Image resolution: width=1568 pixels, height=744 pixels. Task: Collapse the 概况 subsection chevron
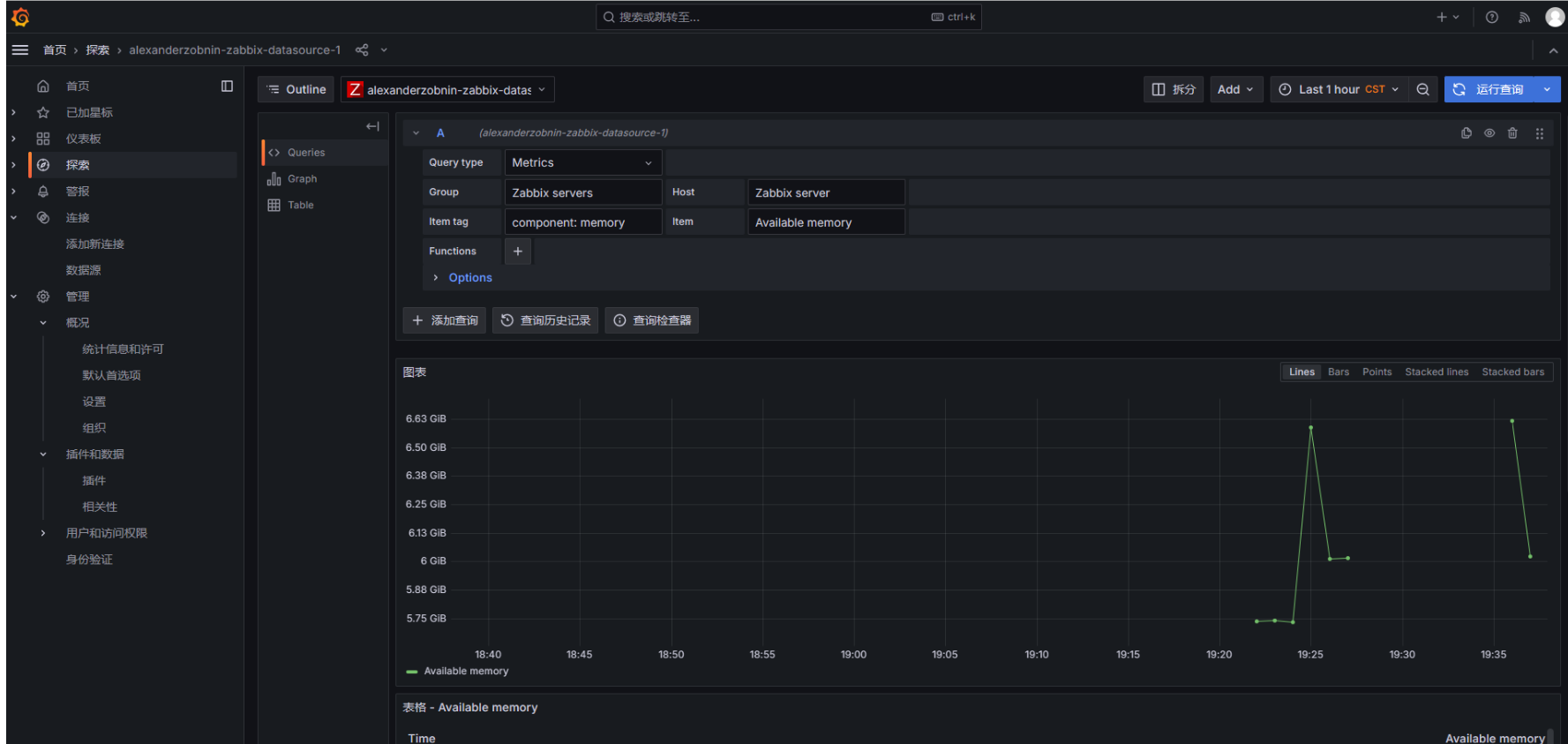coord(43,323)
